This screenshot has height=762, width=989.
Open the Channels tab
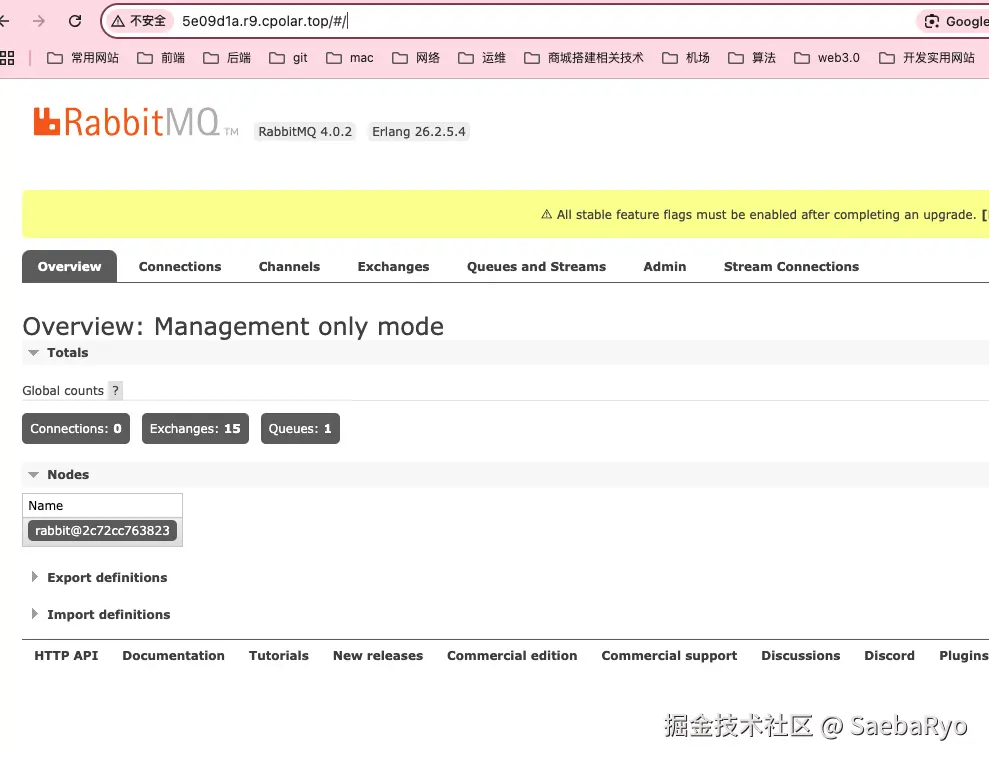coord(290,266)
